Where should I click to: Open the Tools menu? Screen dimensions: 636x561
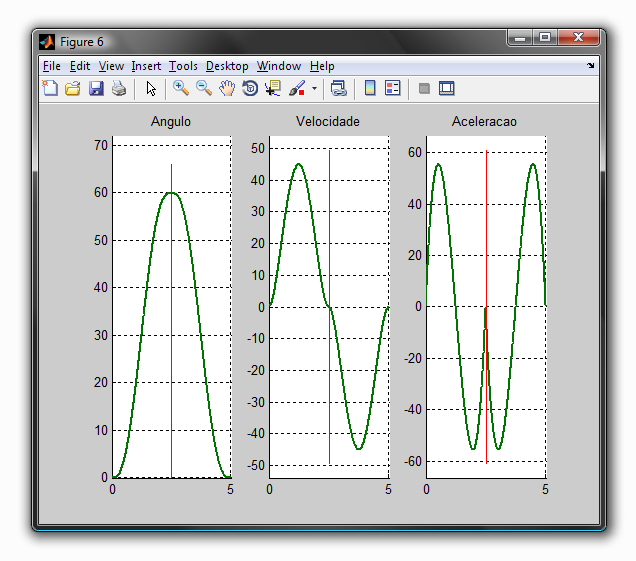tap(183, 66)
